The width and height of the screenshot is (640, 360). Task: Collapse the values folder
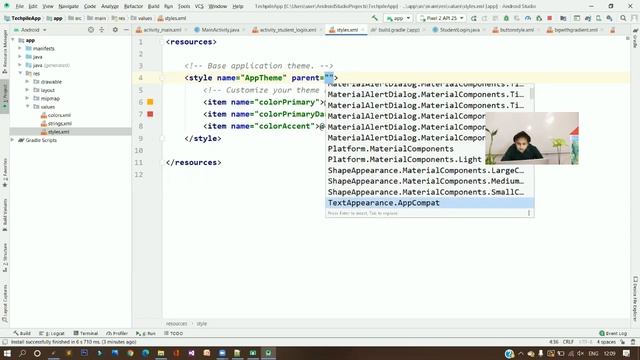pos(27,107)
